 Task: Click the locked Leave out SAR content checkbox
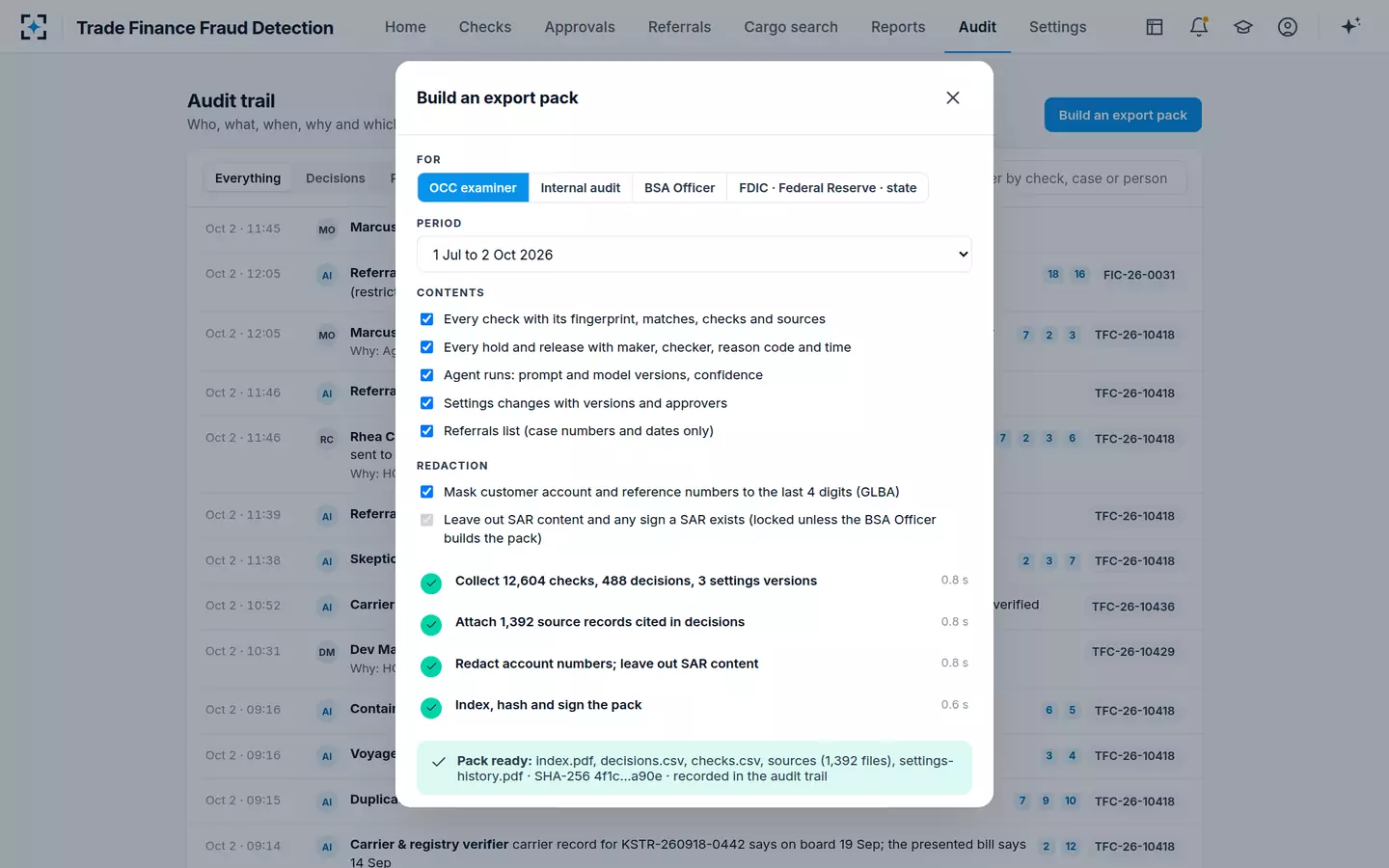point(426,520)
